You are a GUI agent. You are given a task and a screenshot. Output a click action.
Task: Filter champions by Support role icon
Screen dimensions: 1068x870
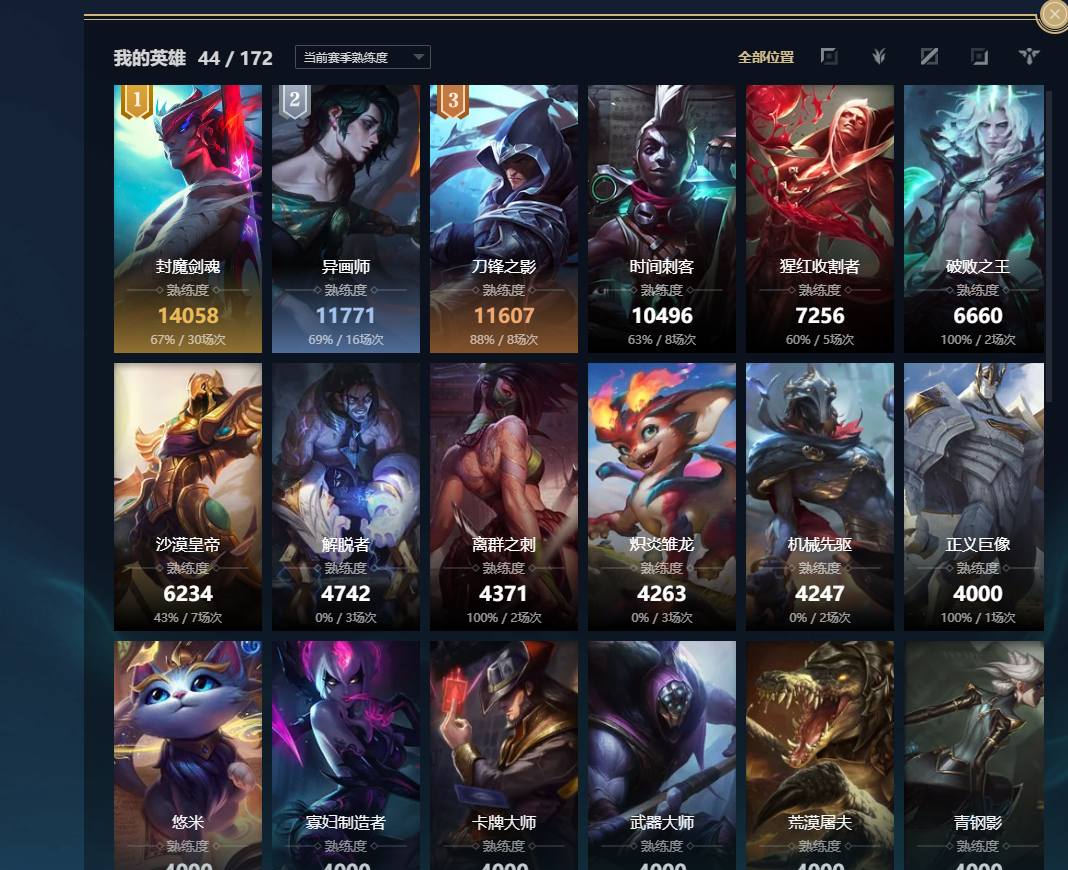(x=1028, y=57)
